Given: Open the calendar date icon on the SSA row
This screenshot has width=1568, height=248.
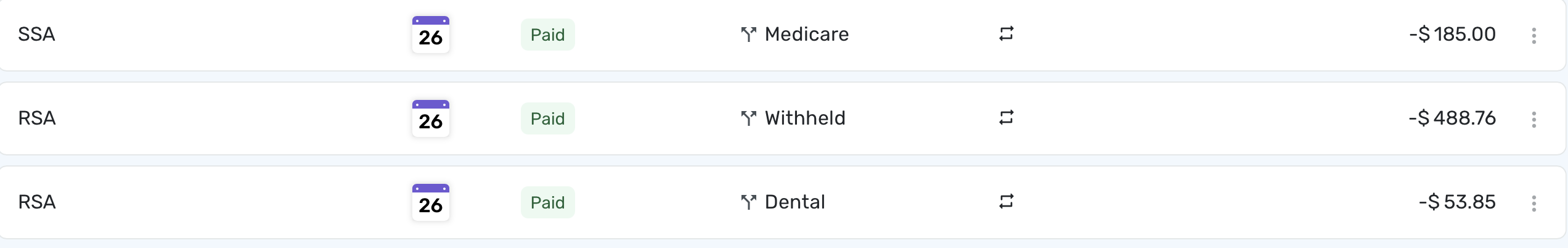Looking at the screenshot, I should 430,35.
